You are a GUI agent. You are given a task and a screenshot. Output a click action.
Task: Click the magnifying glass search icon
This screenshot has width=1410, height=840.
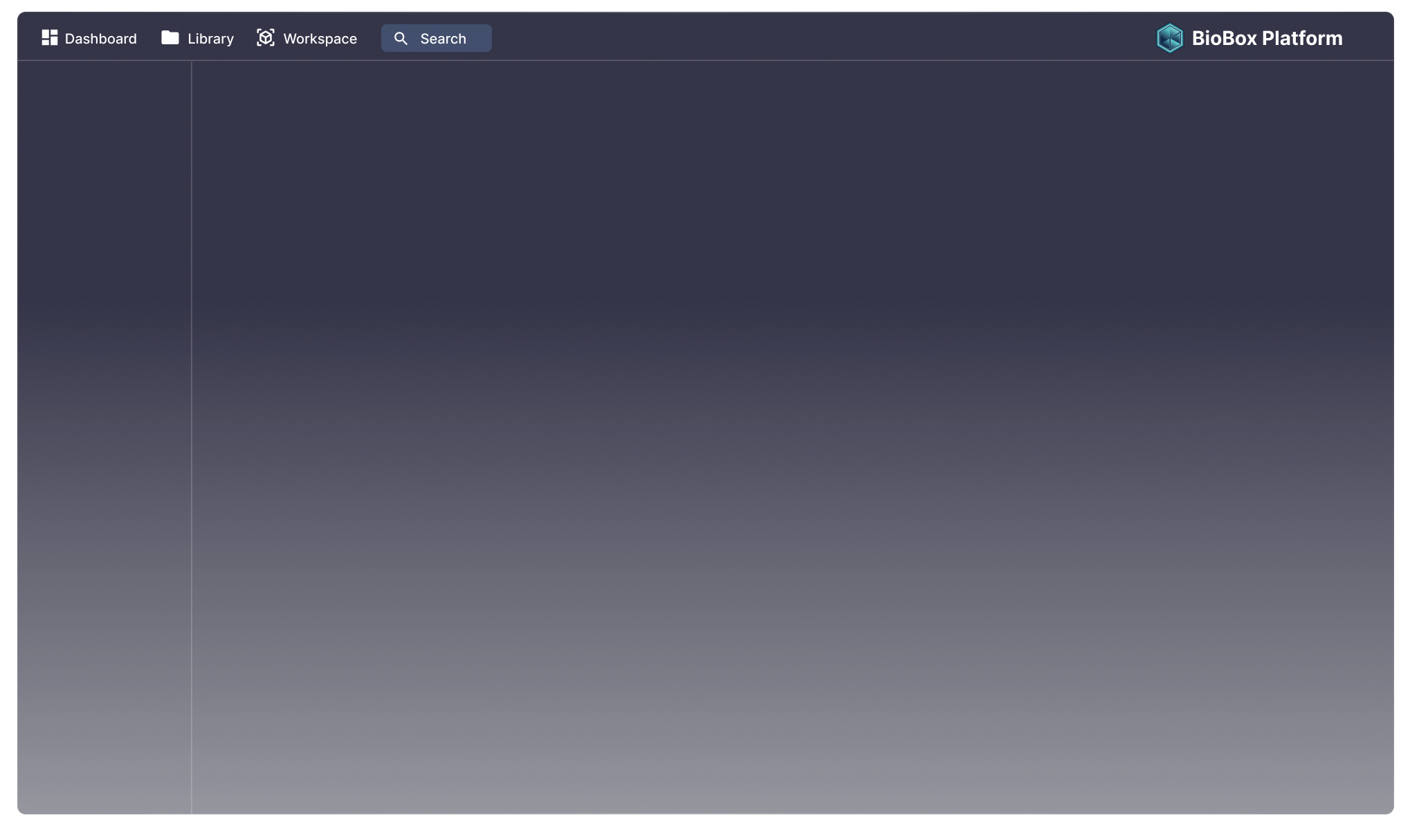click(401, 39)
